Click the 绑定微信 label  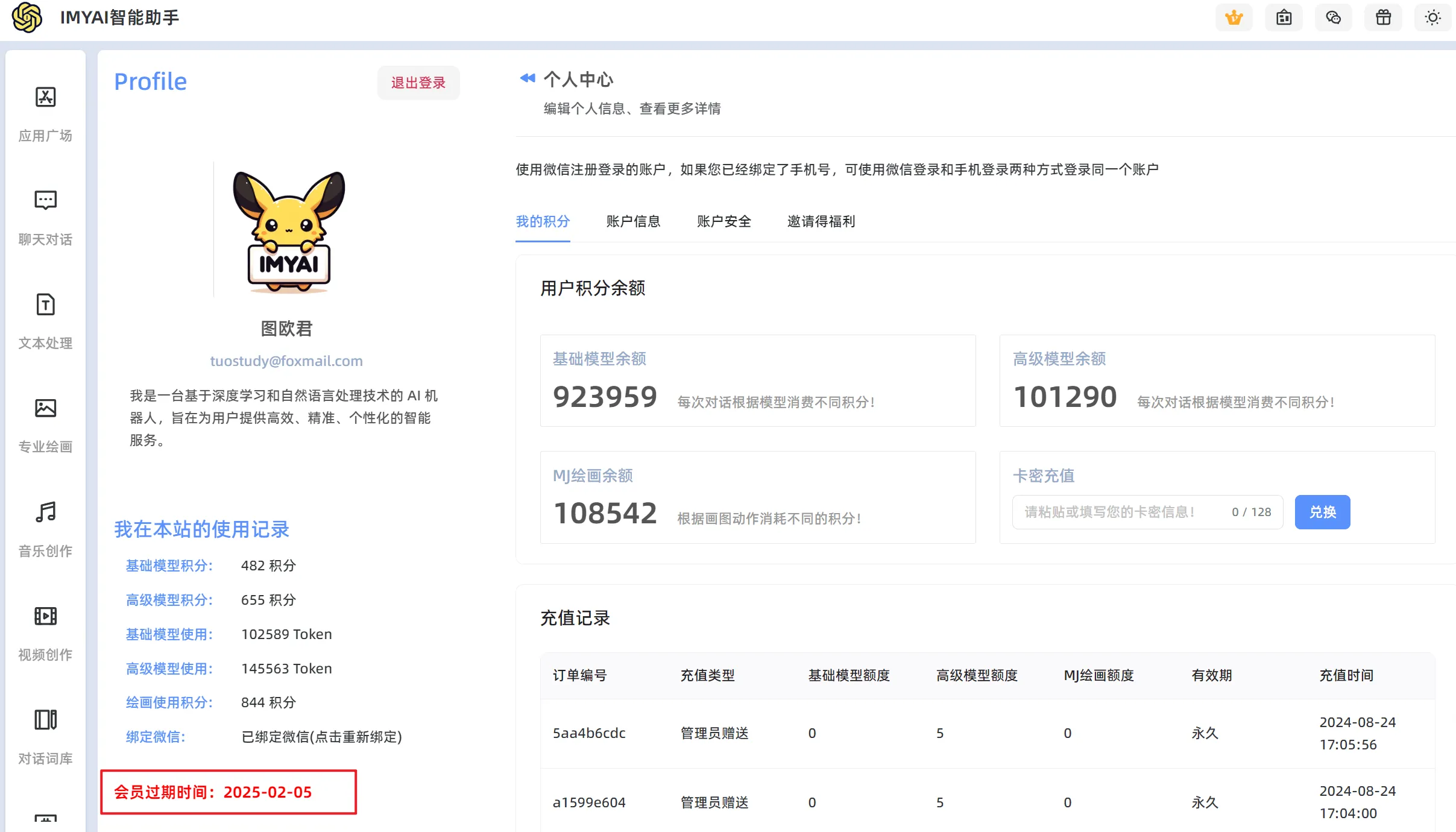156,737
